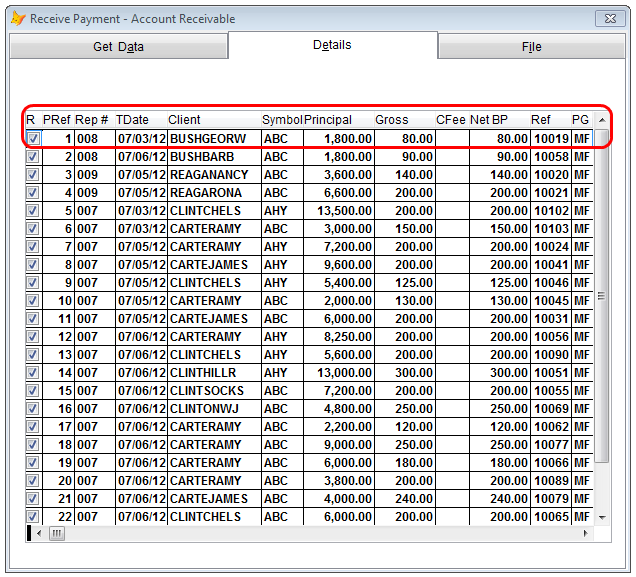This screenshot has width=636, height=577.
Task: Click Ref cell 10102
Action: (551, 210)
